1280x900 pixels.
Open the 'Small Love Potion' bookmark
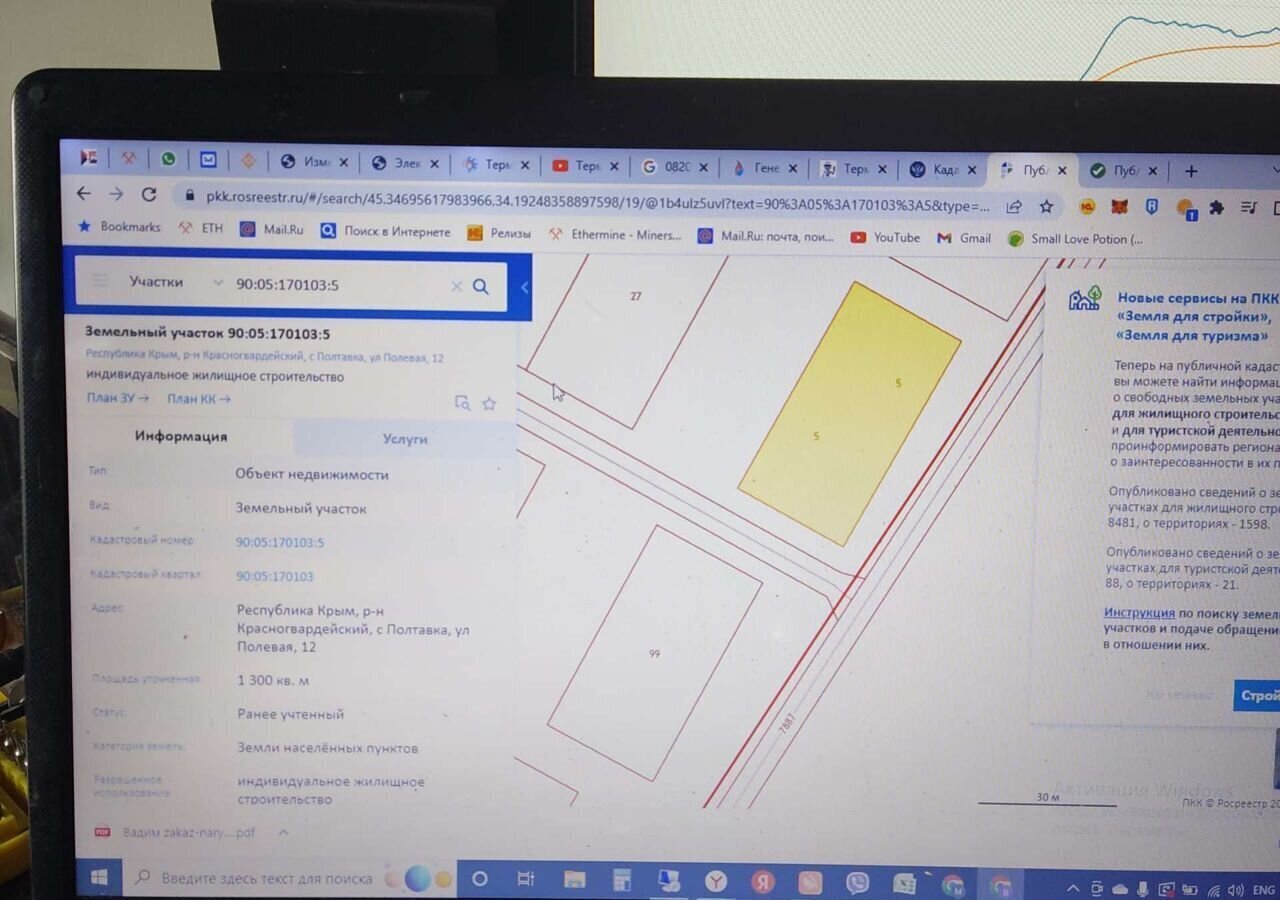click(x=1075, y=239)
